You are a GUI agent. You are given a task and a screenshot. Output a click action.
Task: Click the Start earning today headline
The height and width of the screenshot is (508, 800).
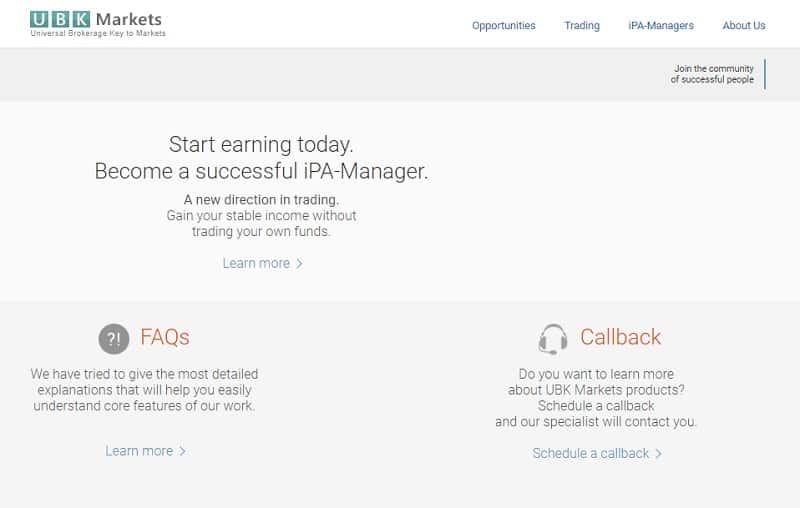[x=261, y=144]
